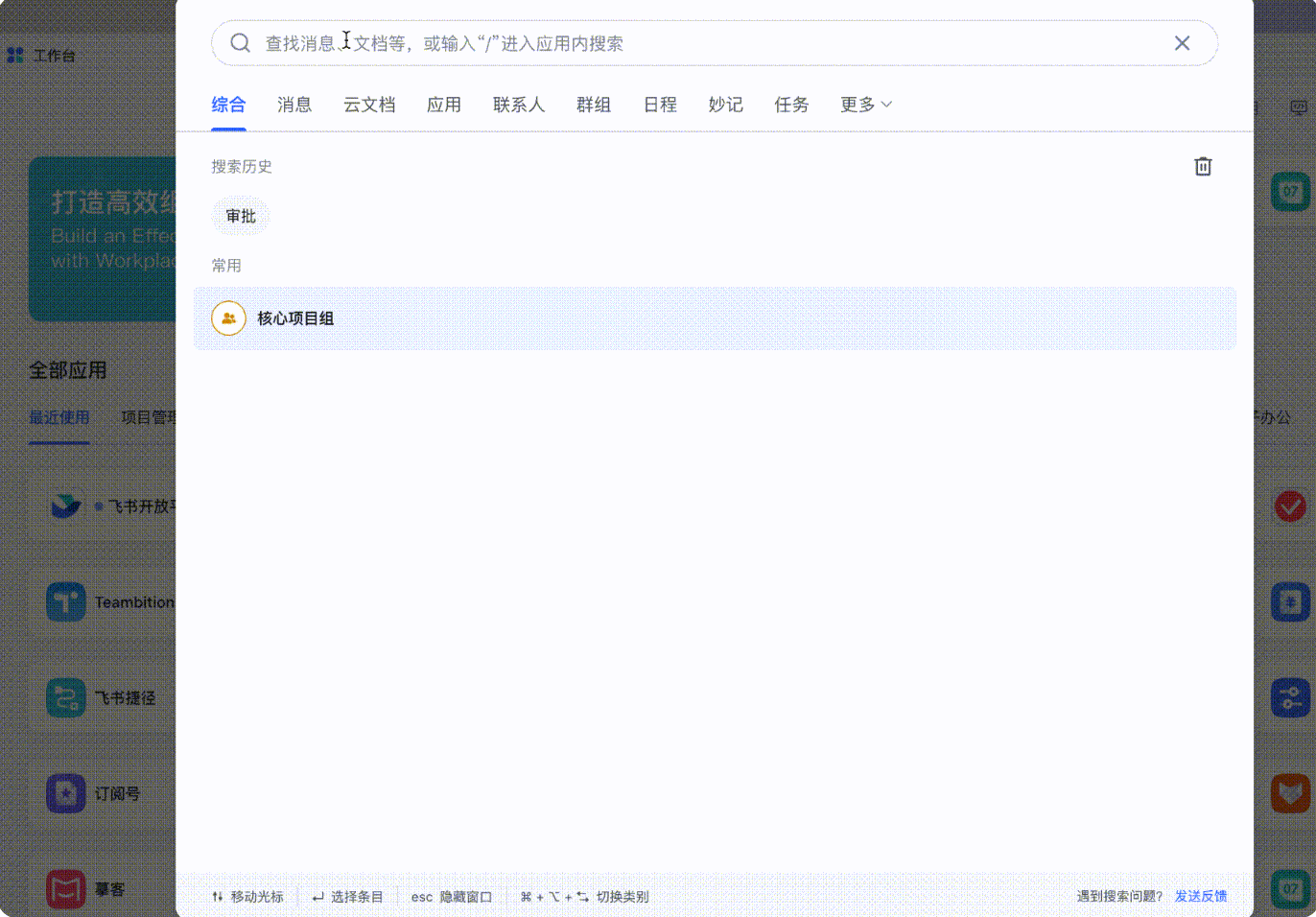Open the 订阅号 subscription app icon
This screenshot has width=1316, height=917.
point(64,793)
